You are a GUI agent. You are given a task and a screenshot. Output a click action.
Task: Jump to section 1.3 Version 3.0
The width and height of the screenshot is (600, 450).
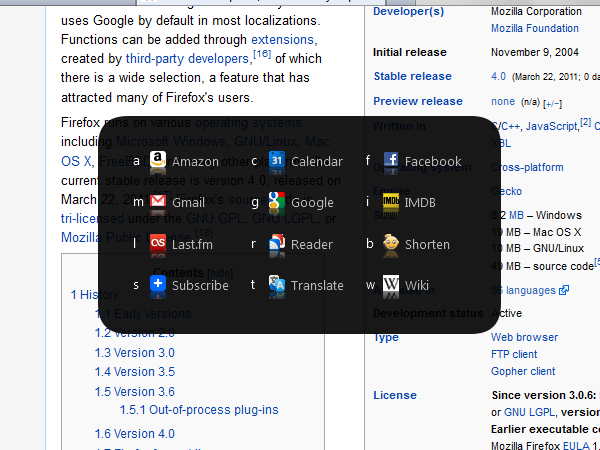pyautogui.click(x=135, y=352)
